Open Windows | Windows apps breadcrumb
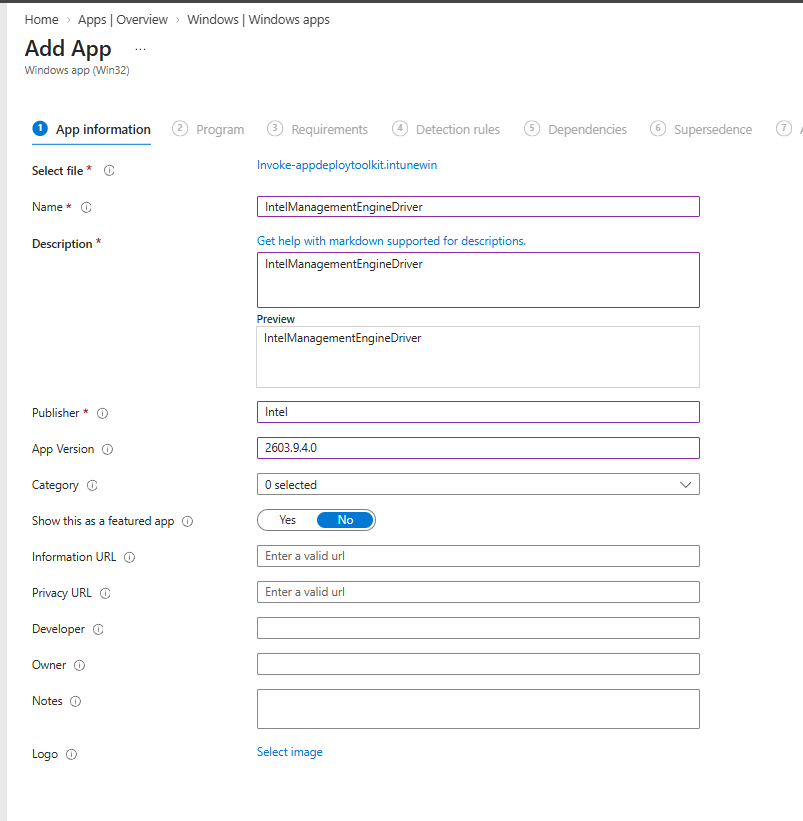 [259, 19]
